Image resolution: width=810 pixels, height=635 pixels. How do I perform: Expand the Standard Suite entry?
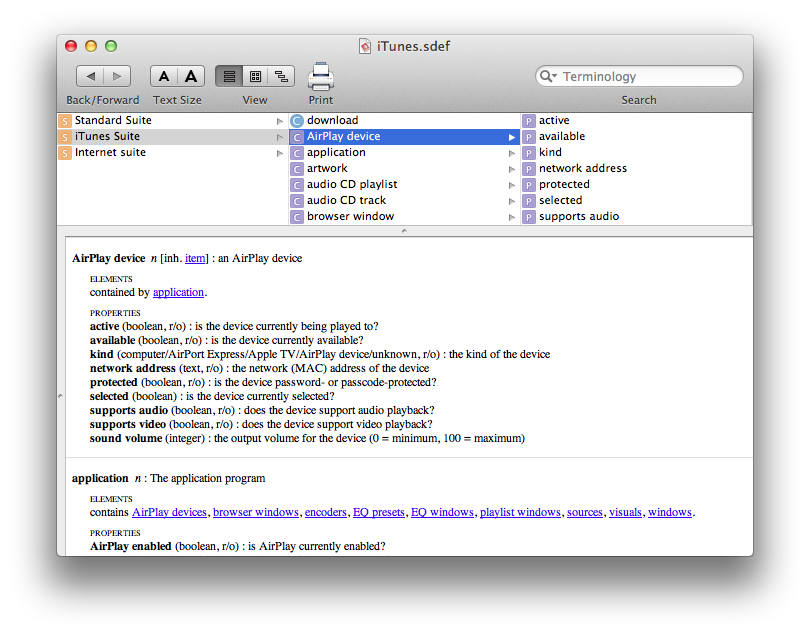[280, 120]
